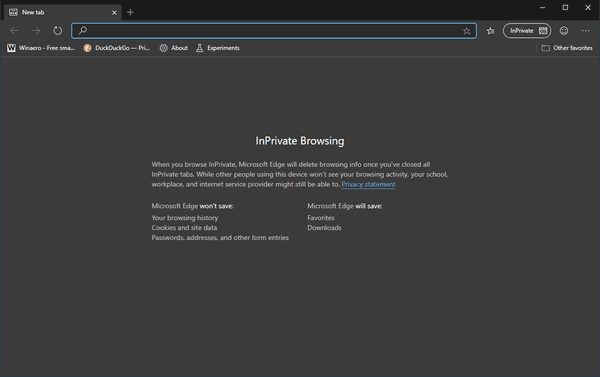Expand the Other favorites folder
The image size is (600, 377).
pos(567,48)
